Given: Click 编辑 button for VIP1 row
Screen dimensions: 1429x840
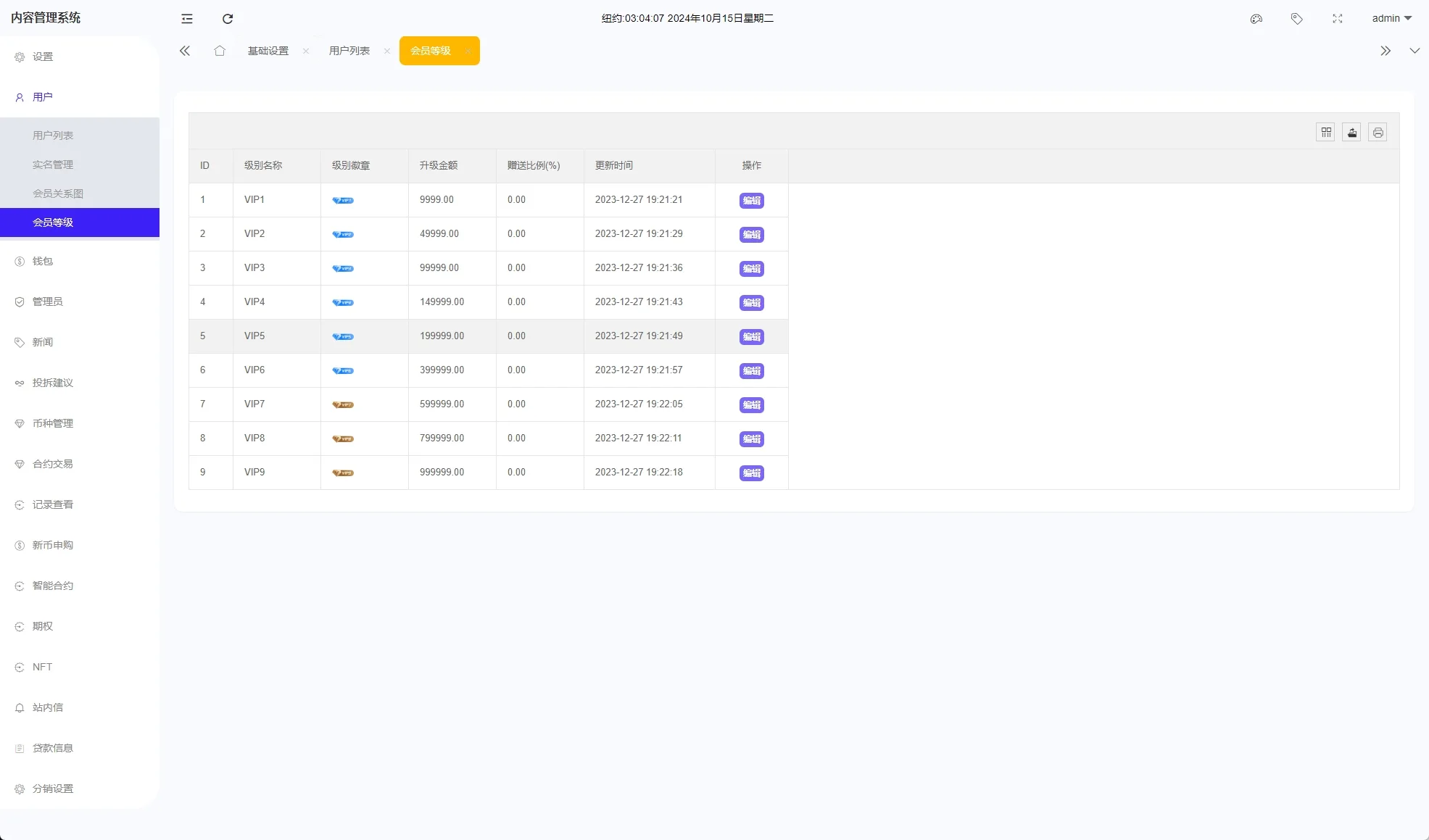Looking at the screenshot, I should [752, 201].
